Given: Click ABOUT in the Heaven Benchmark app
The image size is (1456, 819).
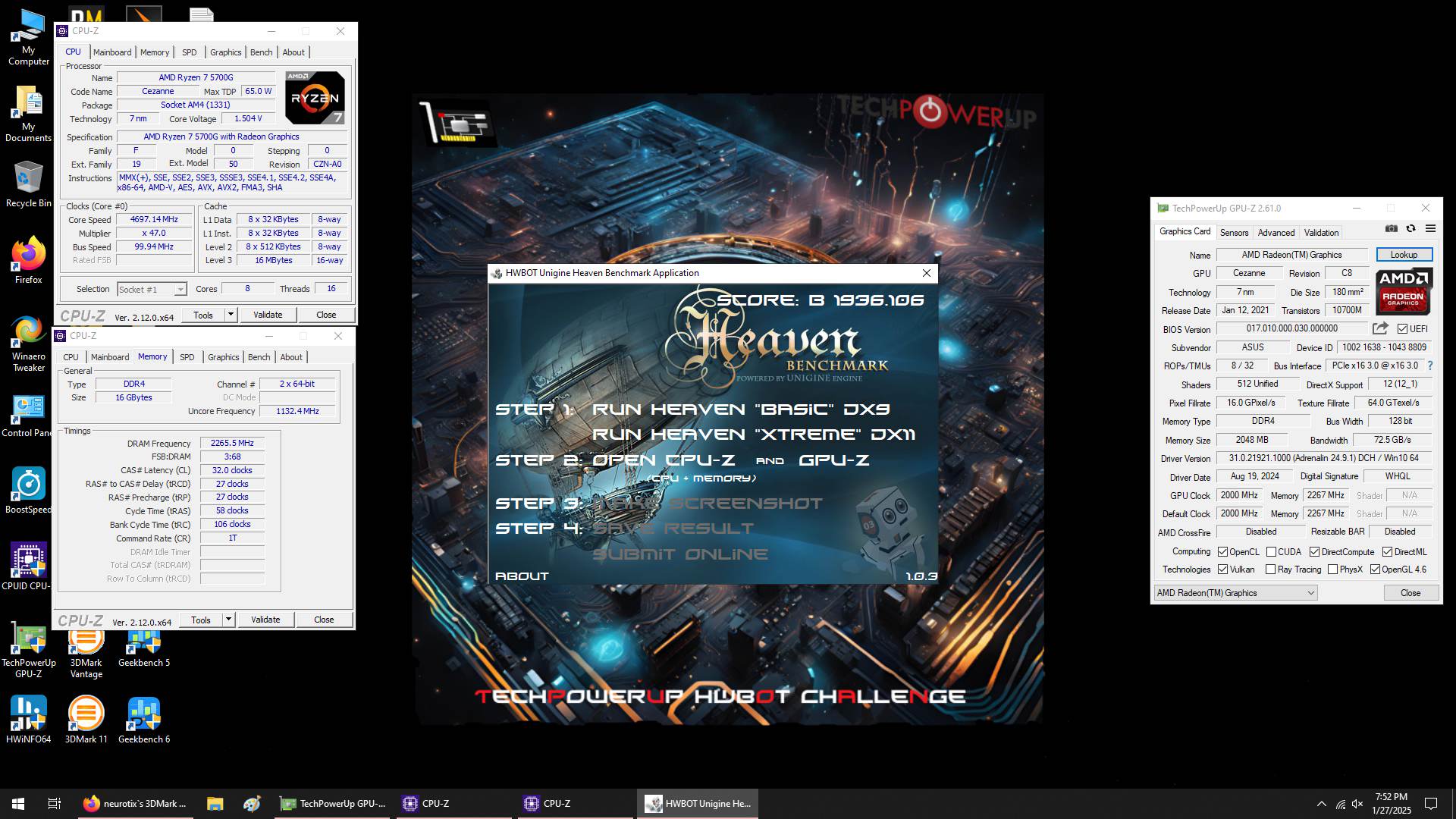Looking at the screenshot, I should point(522,576).
